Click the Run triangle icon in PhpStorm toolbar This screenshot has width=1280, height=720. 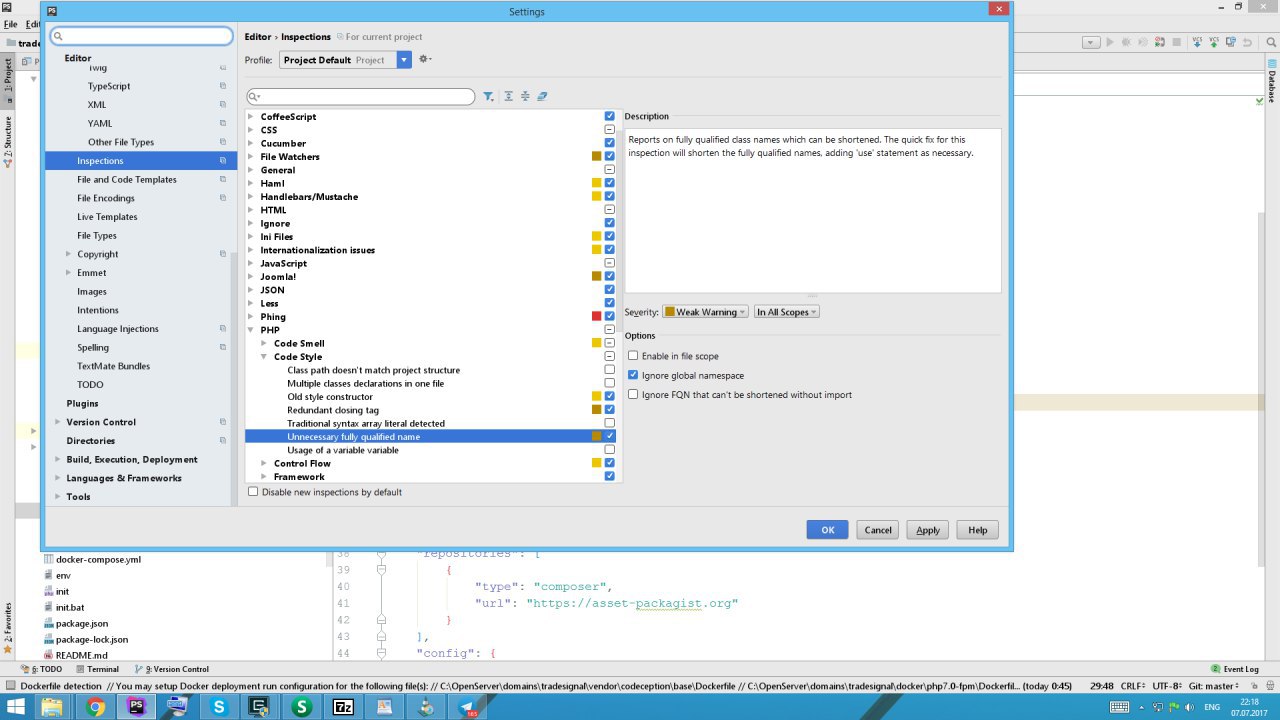(1110, 42)
